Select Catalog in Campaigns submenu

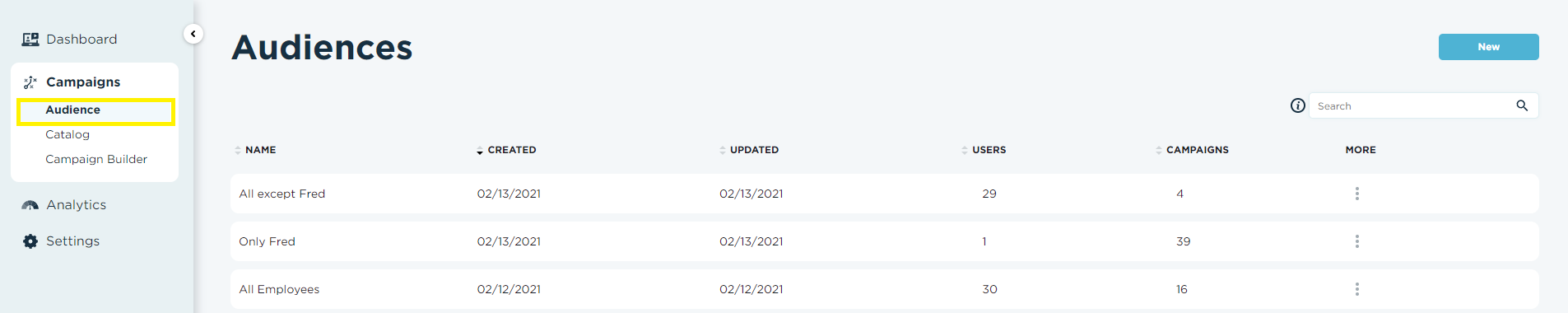coord(67,134)
